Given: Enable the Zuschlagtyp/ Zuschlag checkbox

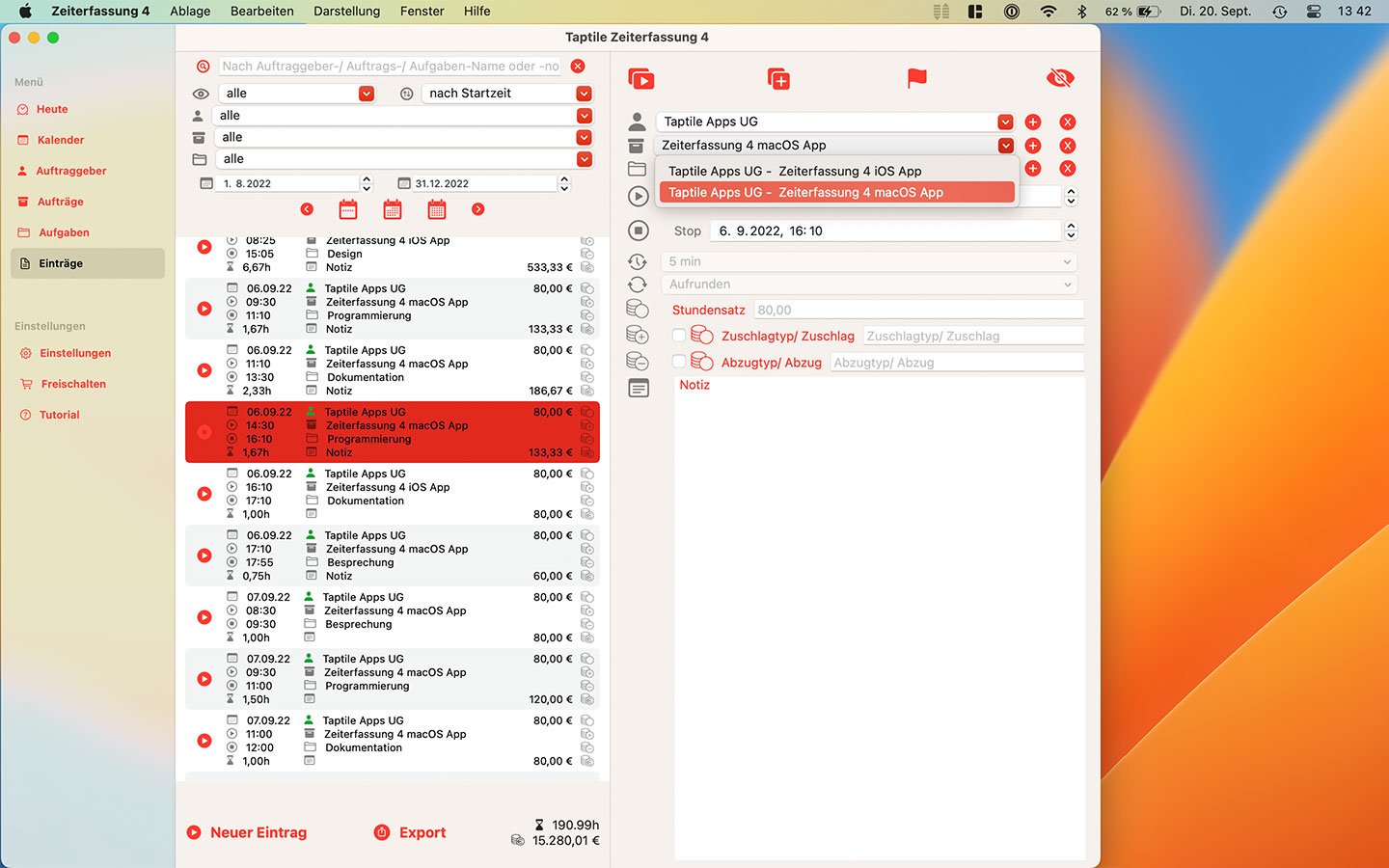Looking at the screenshot, I should click(679, 336).
